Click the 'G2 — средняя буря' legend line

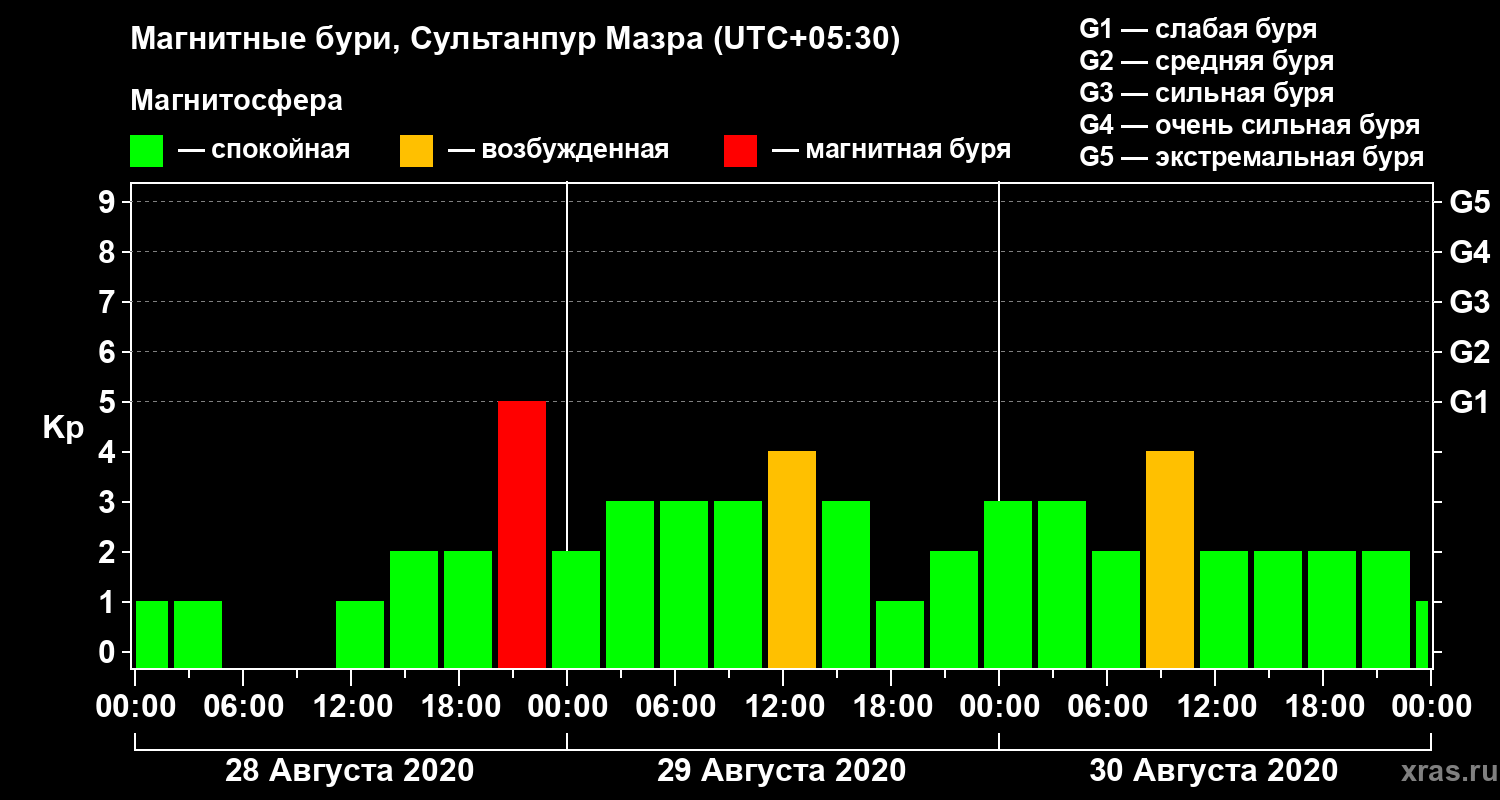pyautogui.click(x=1207, y=61)
